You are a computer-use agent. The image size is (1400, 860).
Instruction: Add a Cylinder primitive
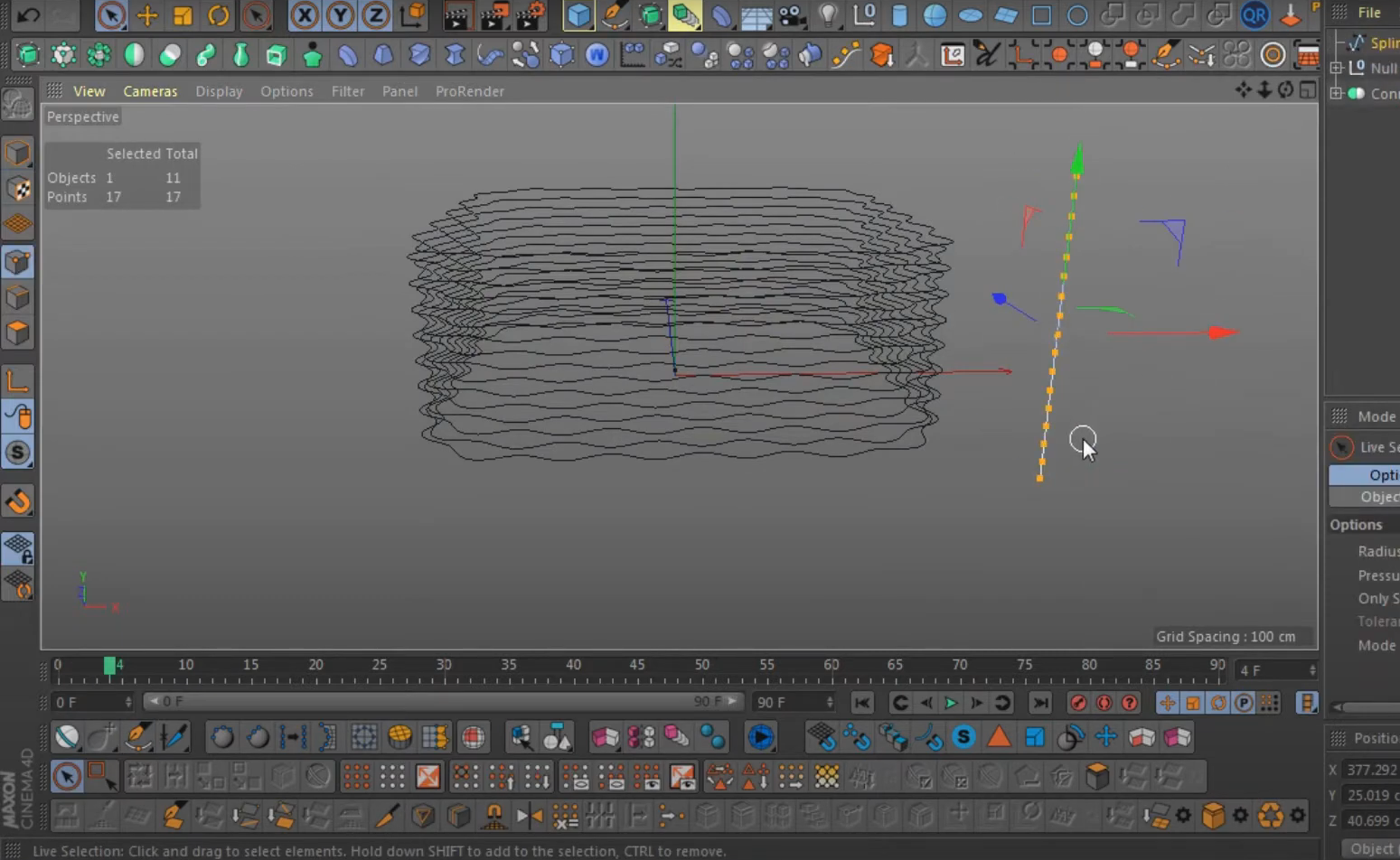(x=899, y=15)
